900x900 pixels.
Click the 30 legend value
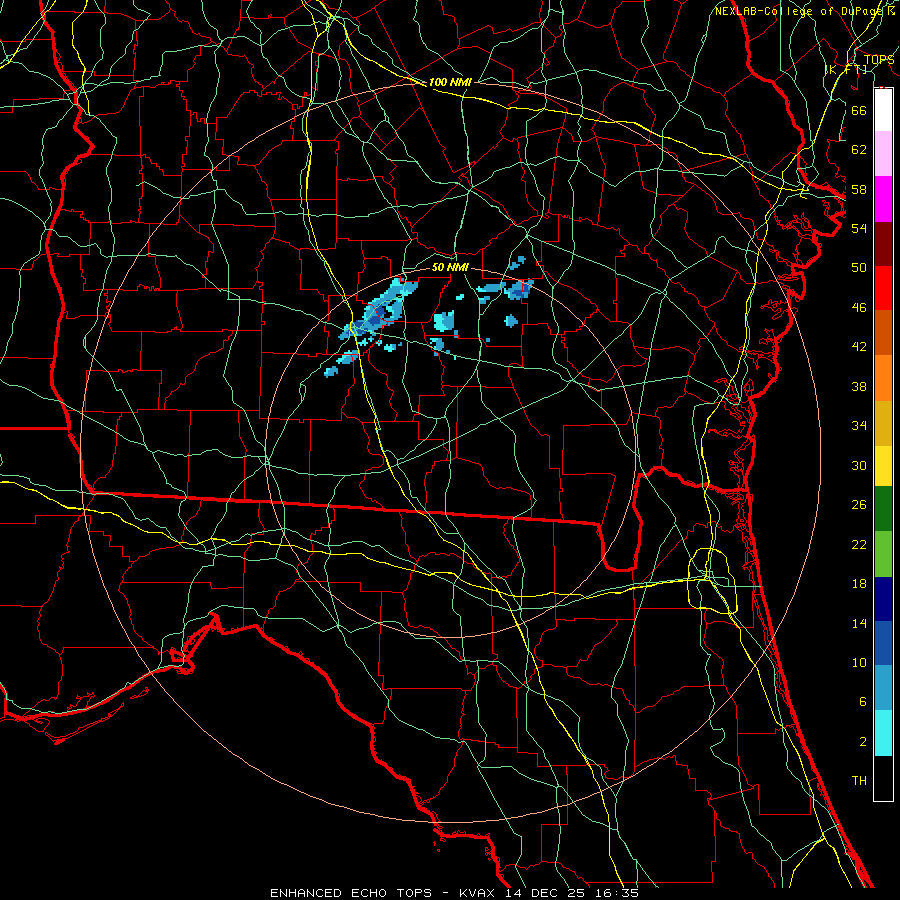pos(859,465)
